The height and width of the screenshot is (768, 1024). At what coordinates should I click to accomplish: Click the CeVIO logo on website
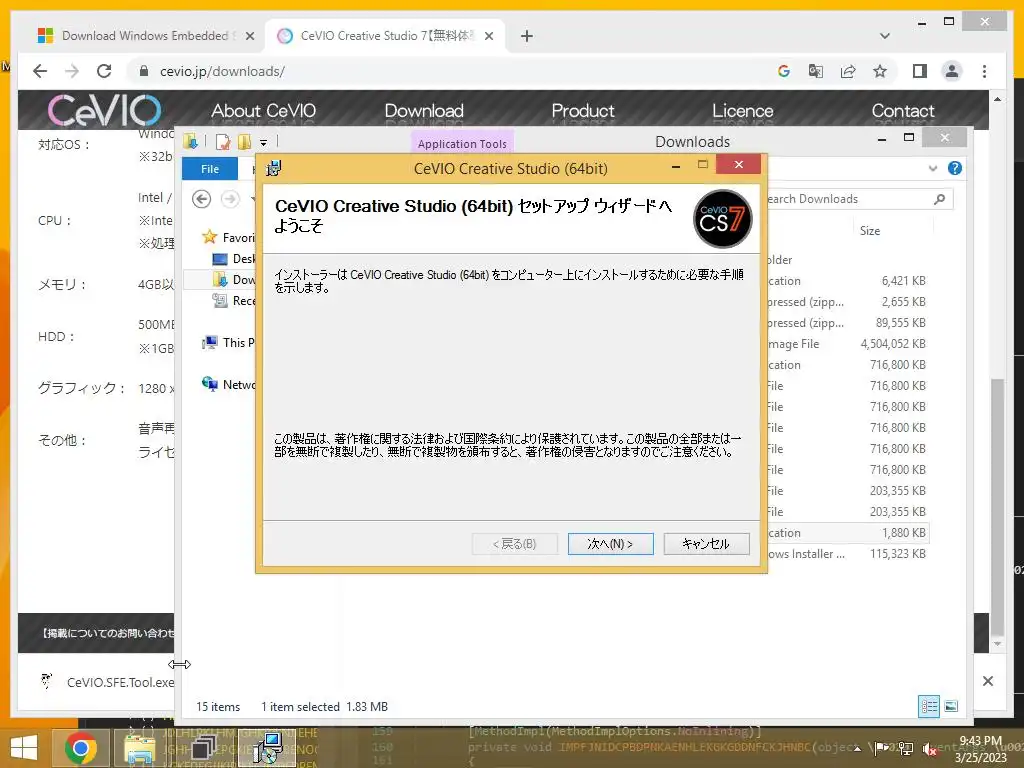click(104, 110)
